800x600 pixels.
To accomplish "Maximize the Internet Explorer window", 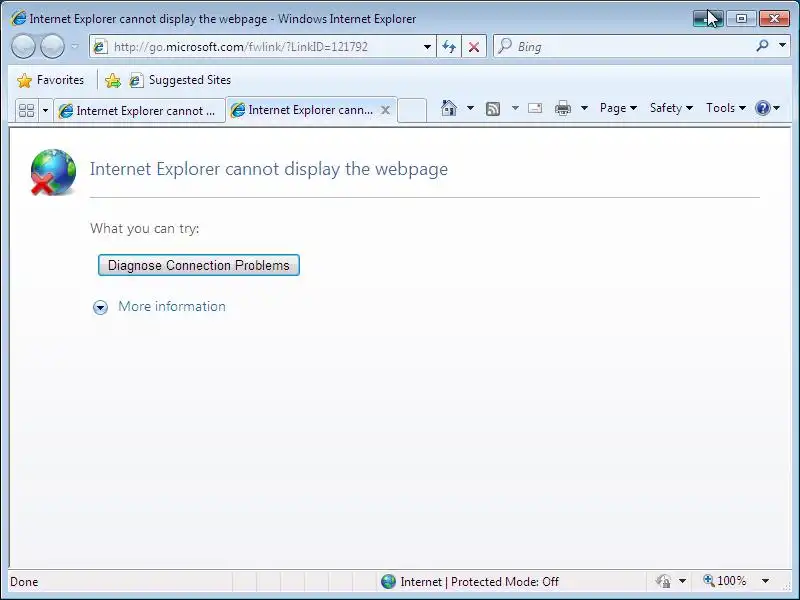I will (x=741, y=18).
